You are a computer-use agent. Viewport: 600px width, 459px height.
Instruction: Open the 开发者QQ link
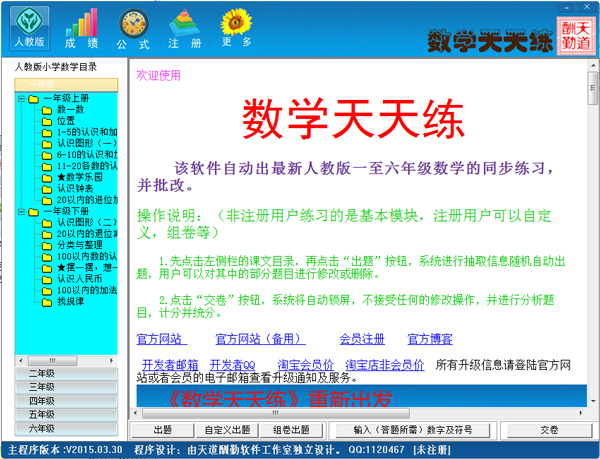click(x=232, y=365)
